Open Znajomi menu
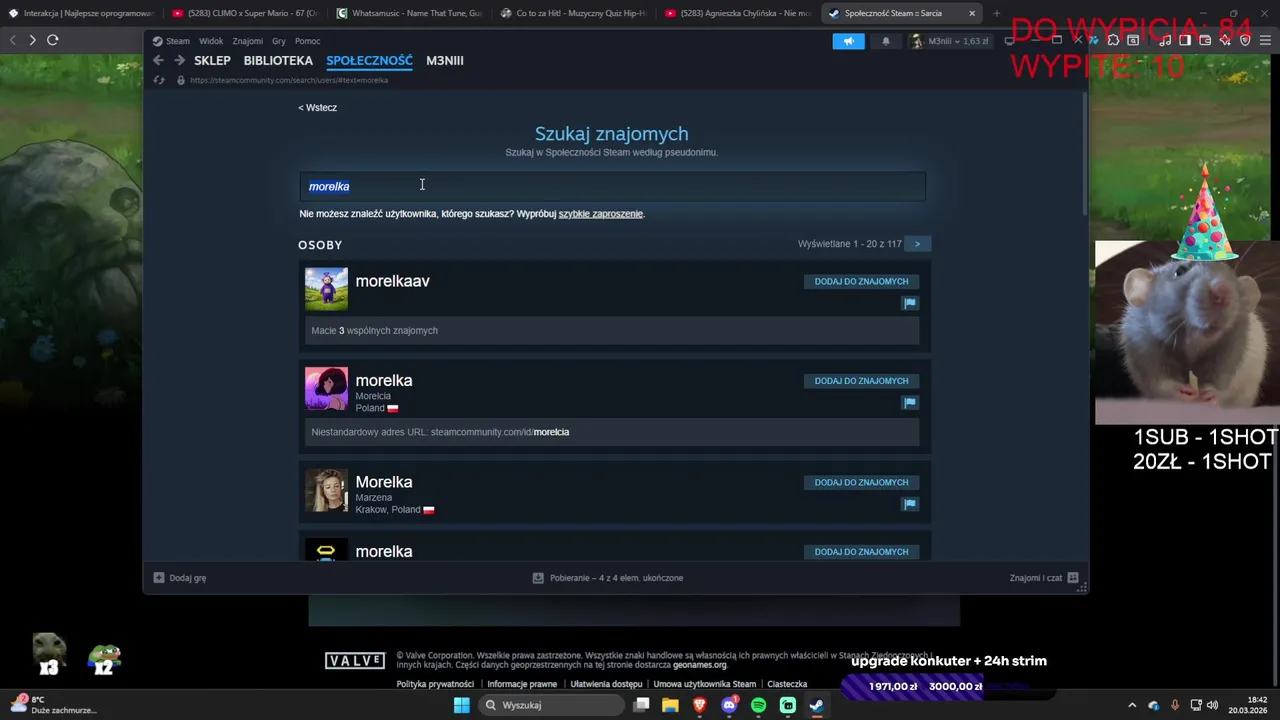Image resolution: width=1280 pixels, height=720 pixels. pos(247,41)
